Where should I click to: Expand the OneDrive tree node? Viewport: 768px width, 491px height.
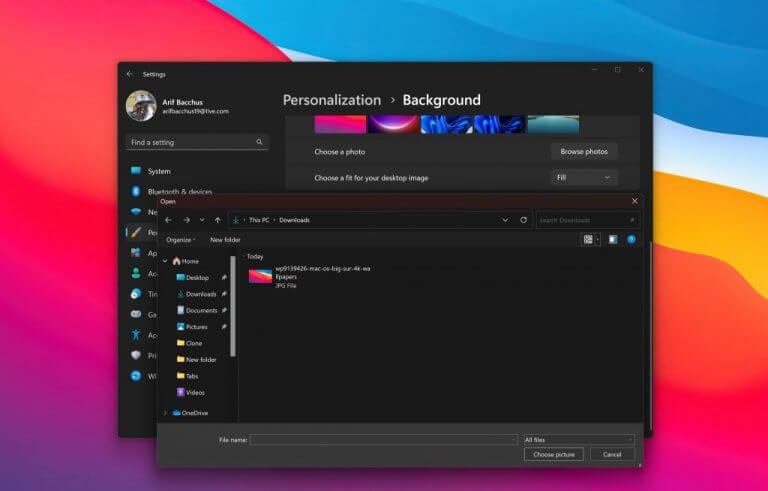165,413
